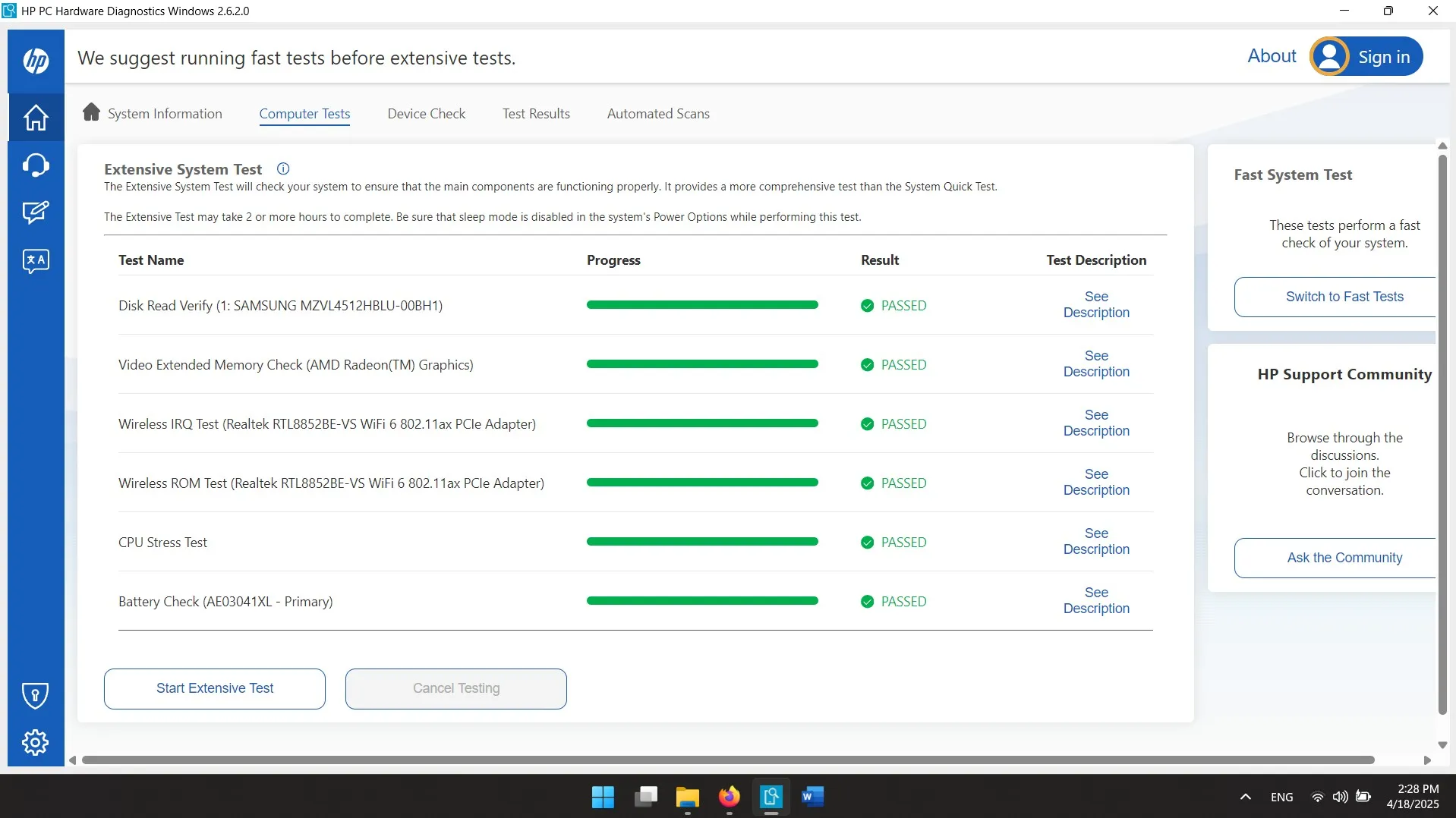
Task: Click the green check icon for Disk Read Verify
Action: point(867,306)
